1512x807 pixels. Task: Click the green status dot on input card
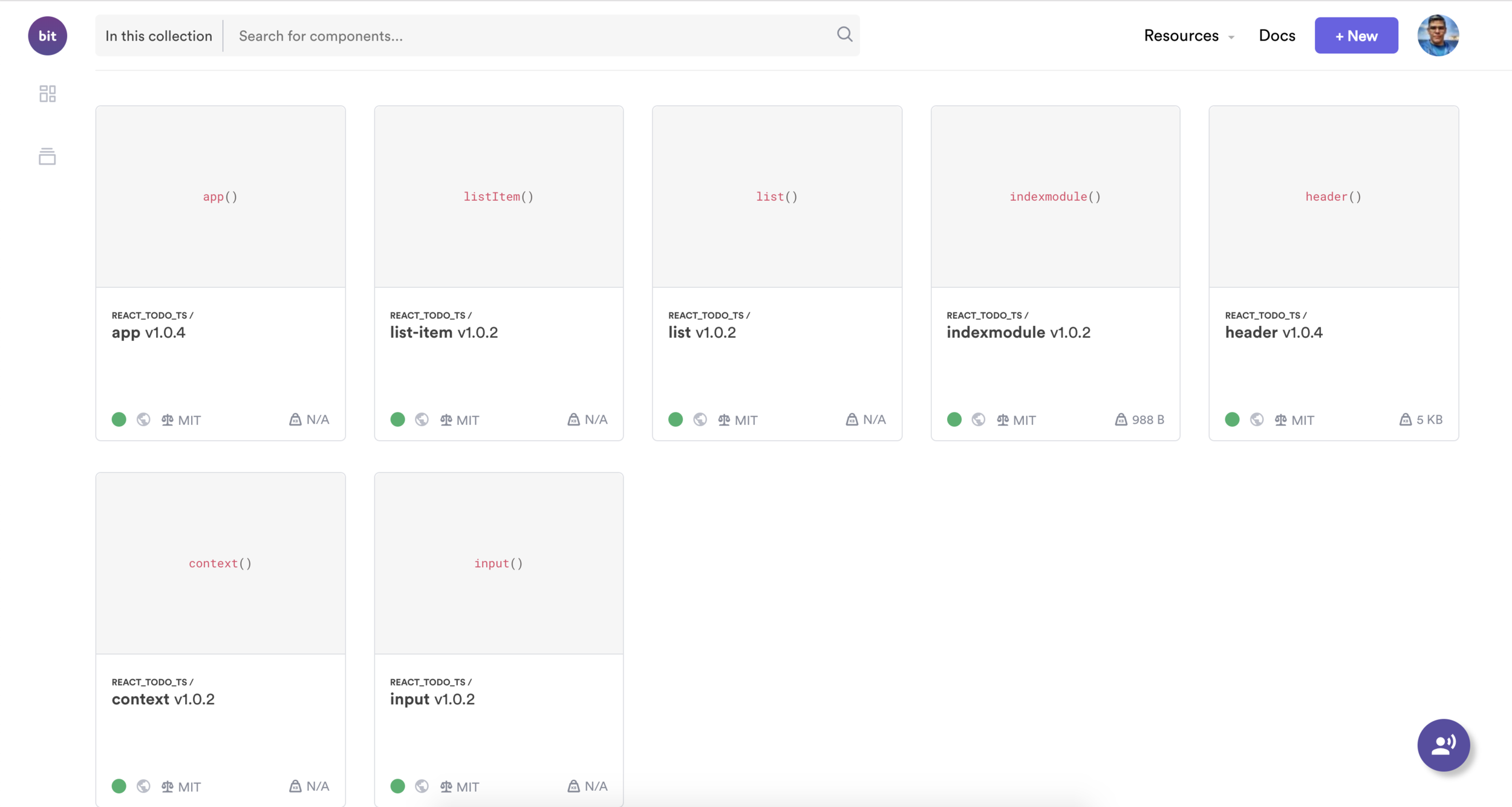click(x=397, y=786)
